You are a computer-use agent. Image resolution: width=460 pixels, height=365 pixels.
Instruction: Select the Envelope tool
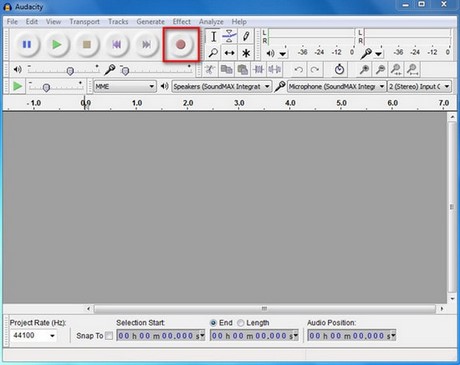(229, 36)
